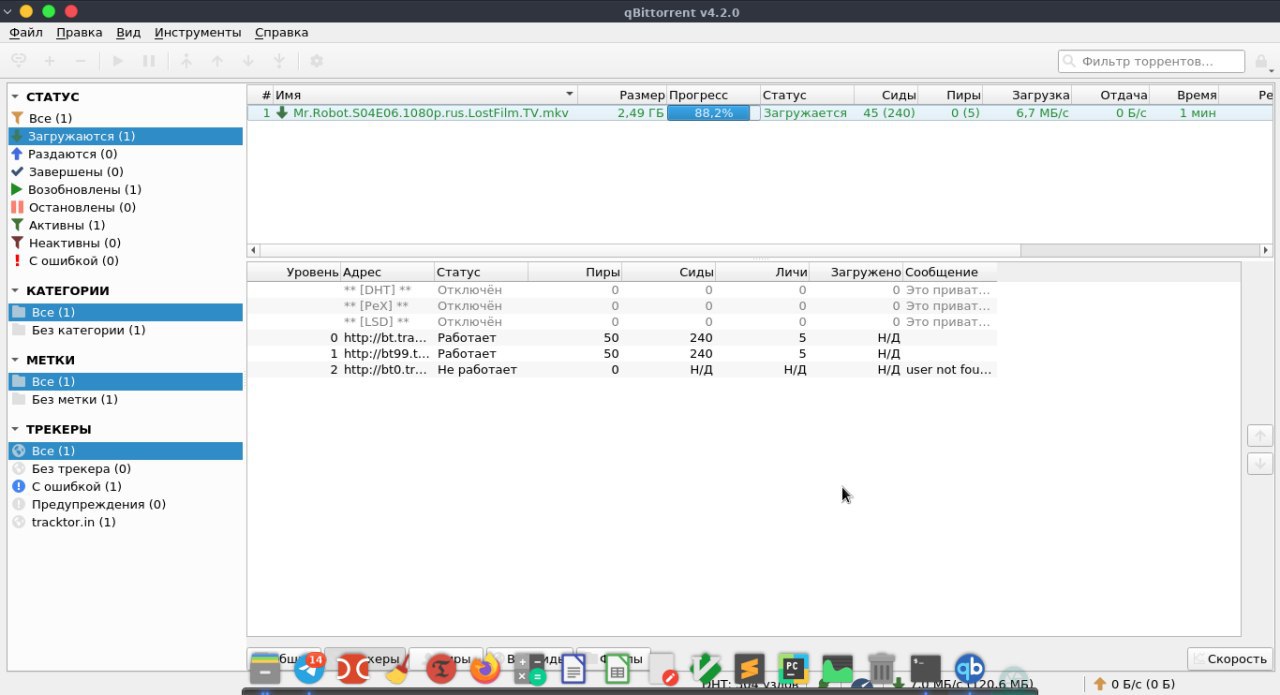Viewport: 1280px width, 695px height.
Task: Move torrent to bottom of queue icon
Action: coord(279,61)
